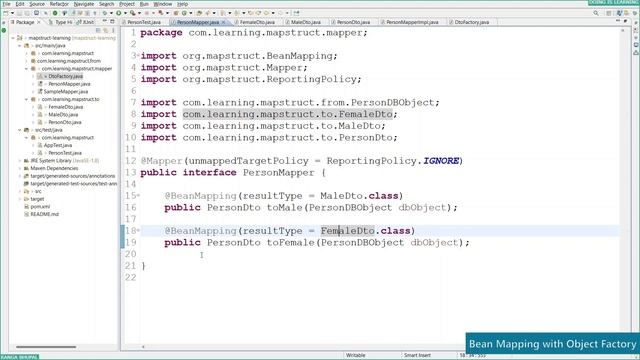Click the Open Perspective icon

[x=609, y=13]
